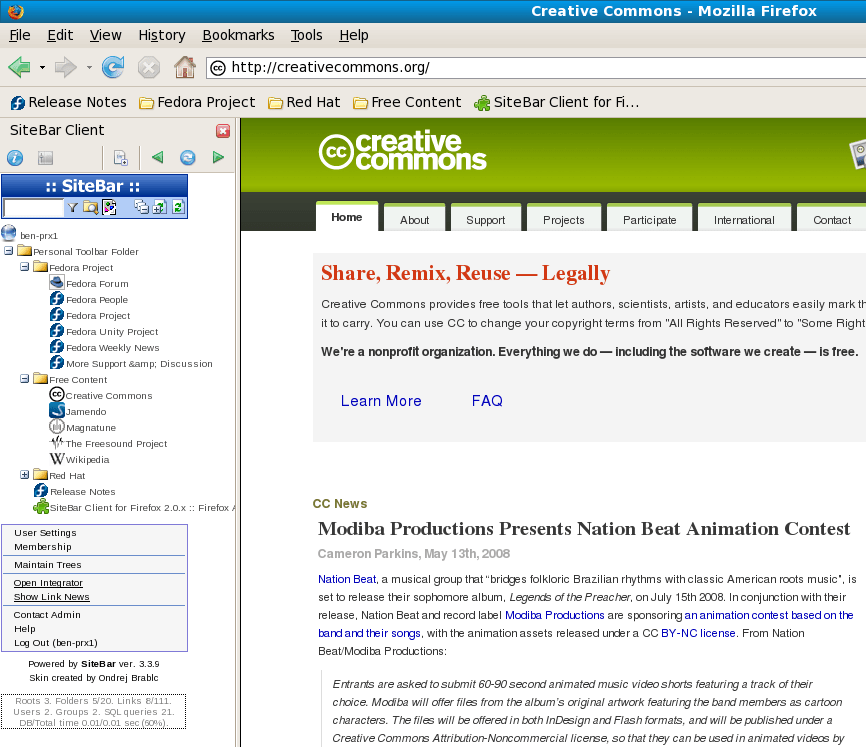This screenshot has width=866, height=747.
Task: Collapse the Fedora Project folder
Action: [x=25, y=267]
